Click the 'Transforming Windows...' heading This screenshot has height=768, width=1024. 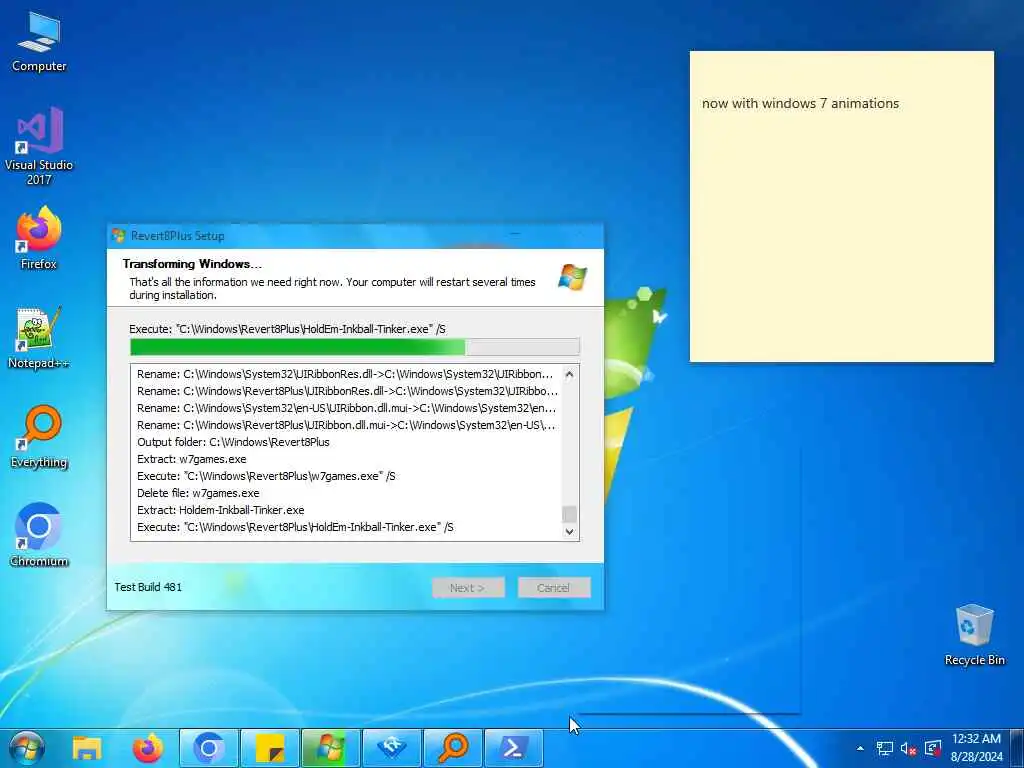(192, 264)
